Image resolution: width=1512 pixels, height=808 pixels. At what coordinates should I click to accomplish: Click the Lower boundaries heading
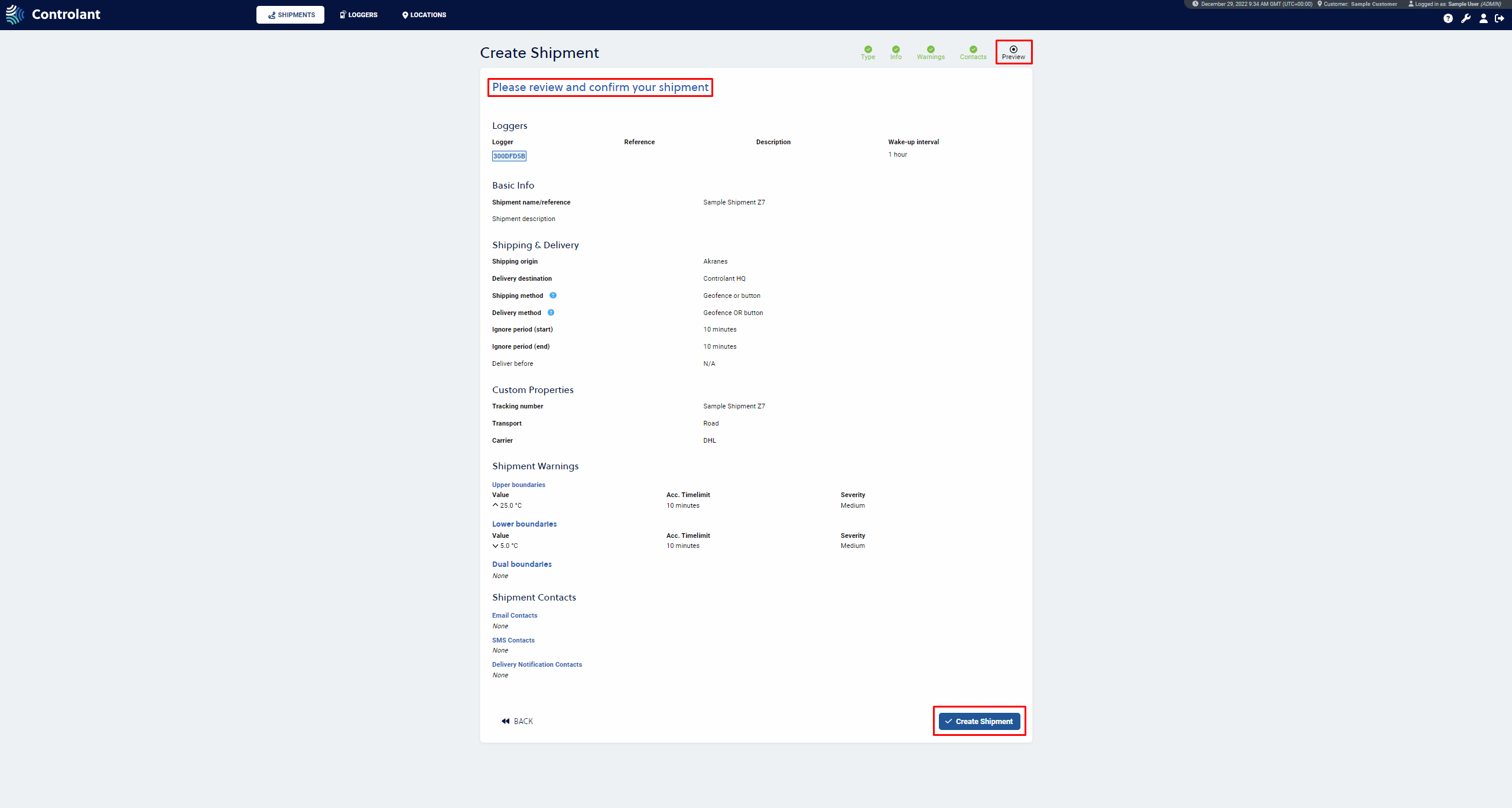pos(524,524)
